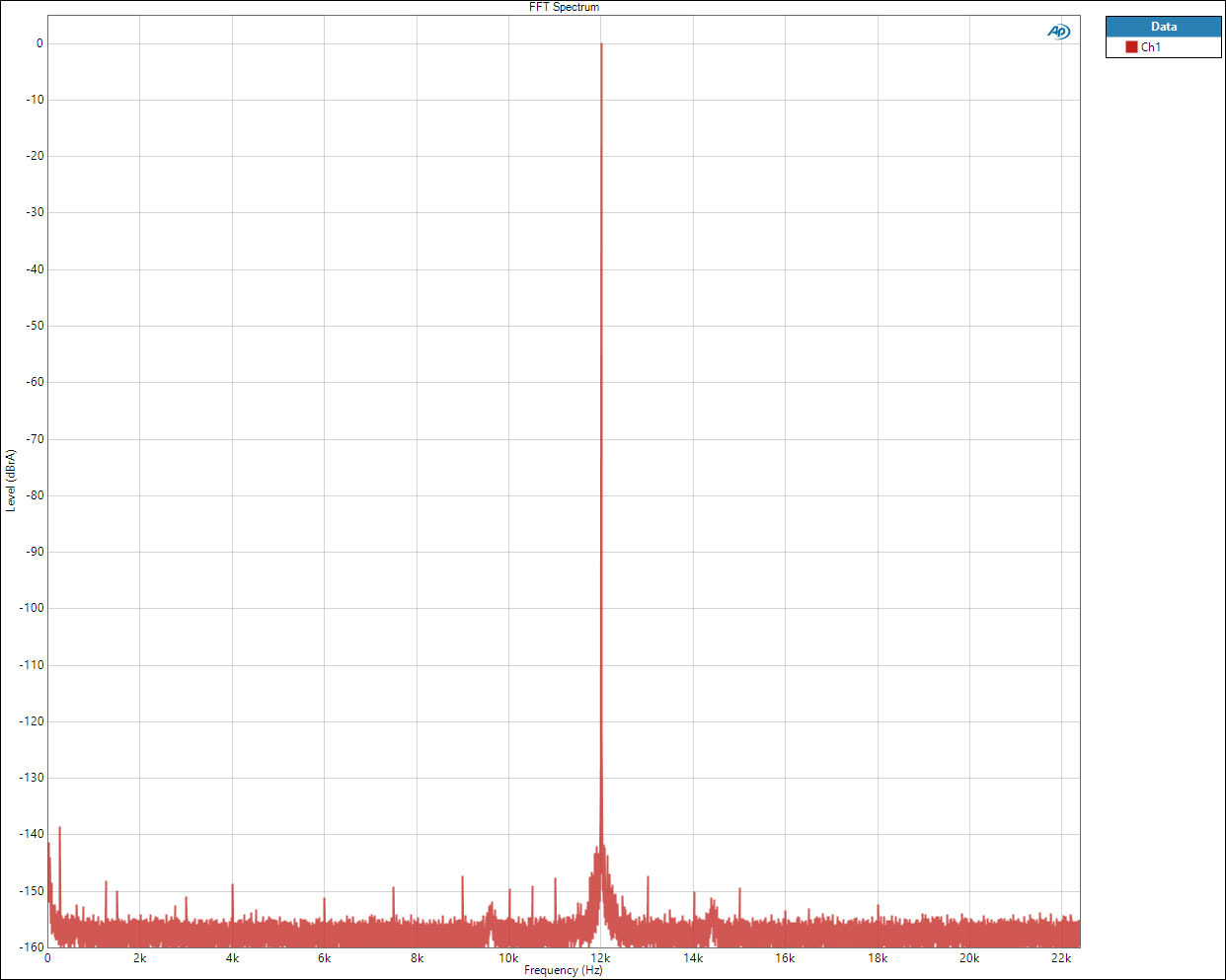Image resolution: width=1226 pixels, height=980 pixels.
Task: Click the Data legend header
Action: point(1164,27)
